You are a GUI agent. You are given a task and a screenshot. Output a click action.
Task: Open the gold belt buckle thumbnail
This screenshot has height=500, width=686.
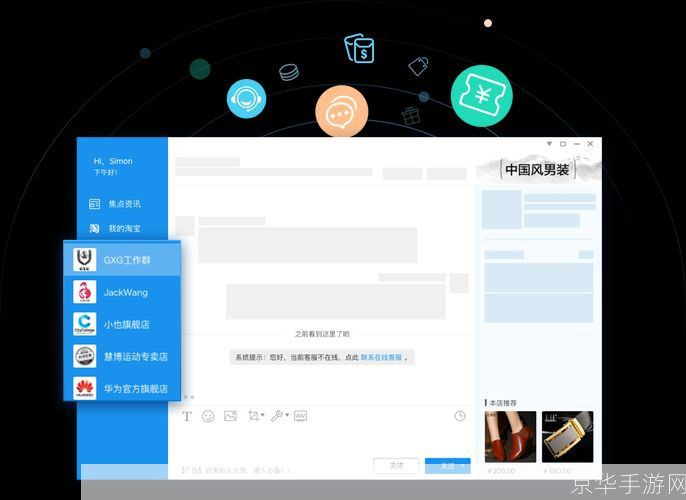point(567,437)
